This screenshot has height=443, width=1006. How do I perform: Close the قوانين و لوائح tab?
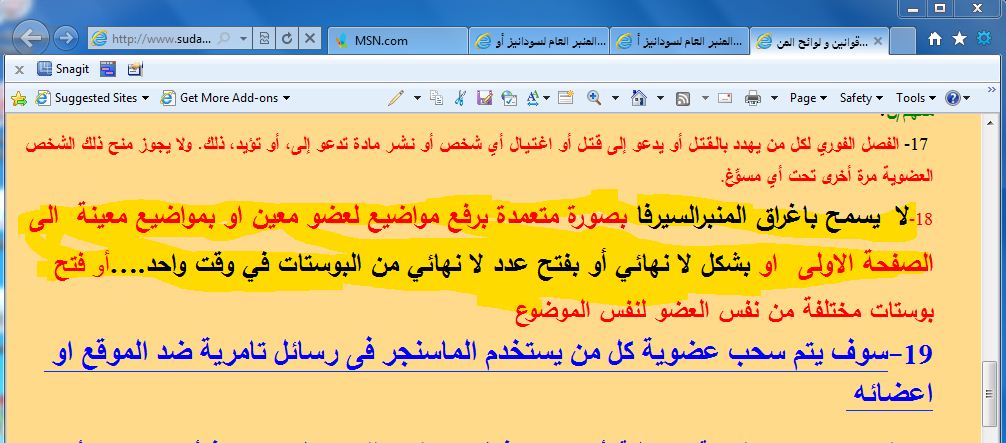click(x=878, y=41)
